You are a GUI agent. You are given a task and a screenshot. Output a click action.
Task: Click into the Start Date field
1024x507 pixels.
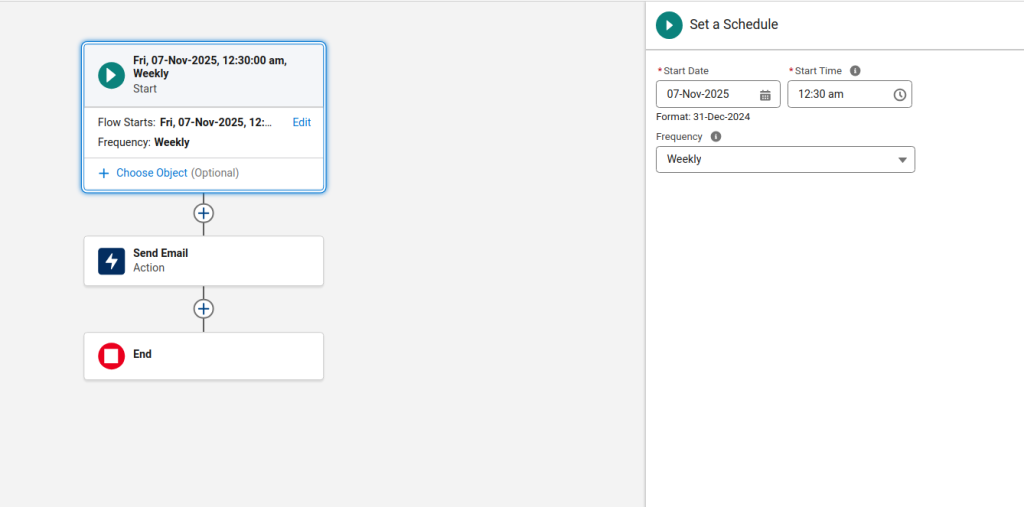pos(718,94)
